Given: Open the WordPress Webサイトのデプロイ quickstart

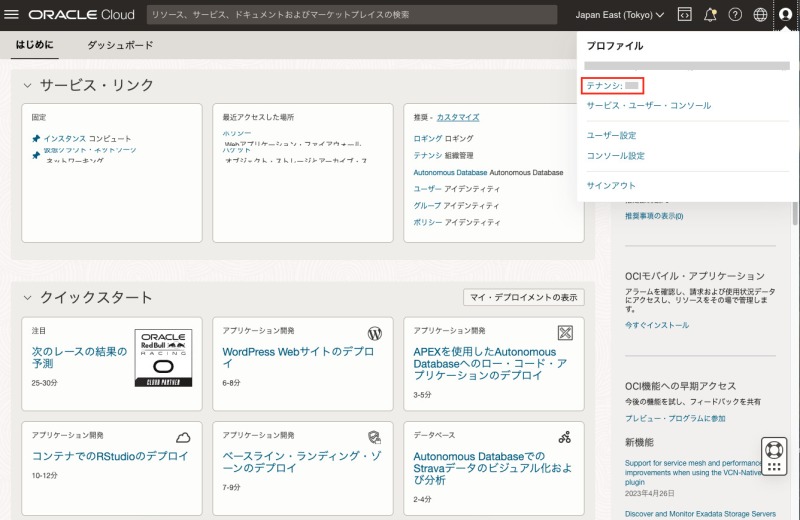Looking at the screenshot, I should point(297,358).
